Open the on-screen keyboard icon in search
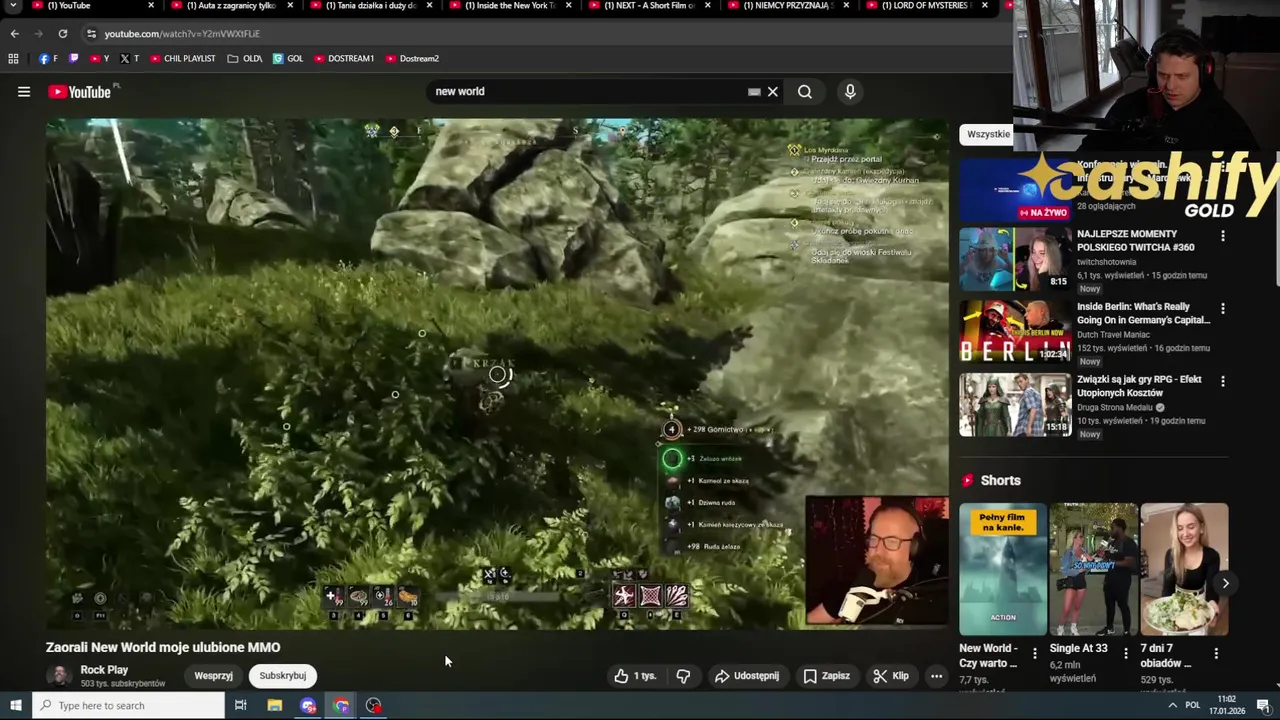This screenshot has width=1280, height=720. click(754, 92)
